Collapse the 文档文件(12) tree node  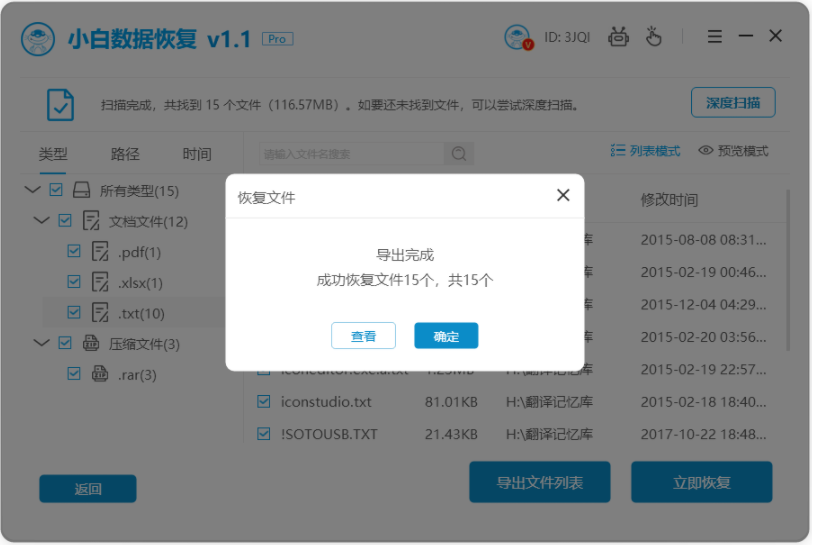41,220
